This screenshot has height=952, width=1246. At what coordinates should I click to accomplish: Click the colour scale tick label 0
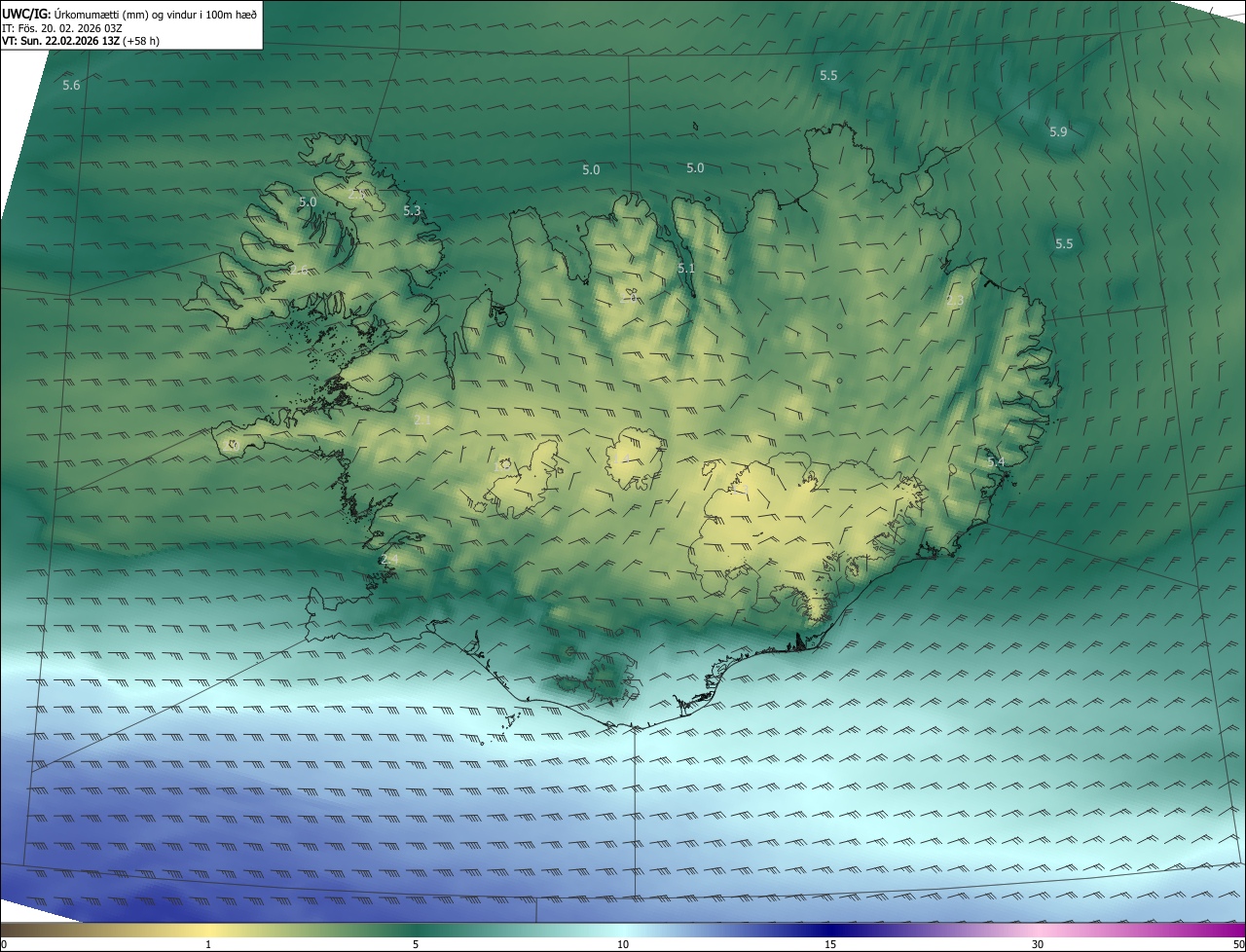click(x=4, y=944)
